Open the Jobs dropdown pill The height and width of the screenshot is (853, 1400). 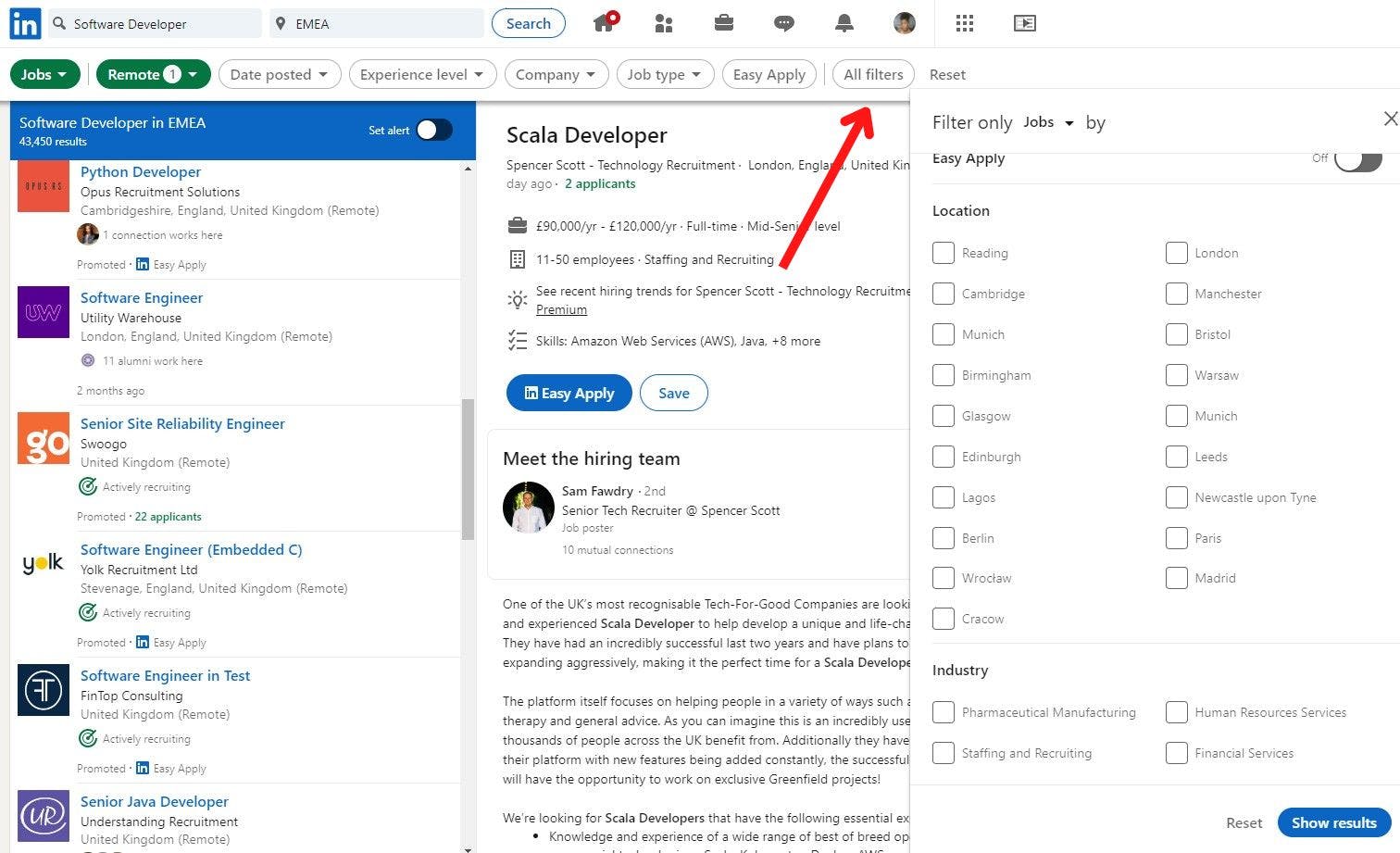coord(44,74)
